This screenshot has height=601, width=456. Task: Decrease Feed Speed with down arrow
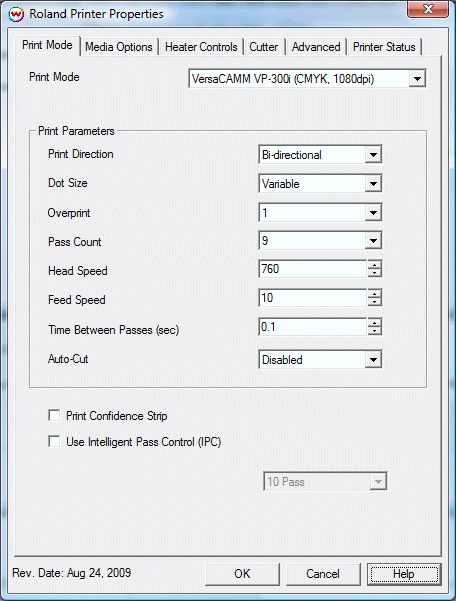tap(374, 302)
